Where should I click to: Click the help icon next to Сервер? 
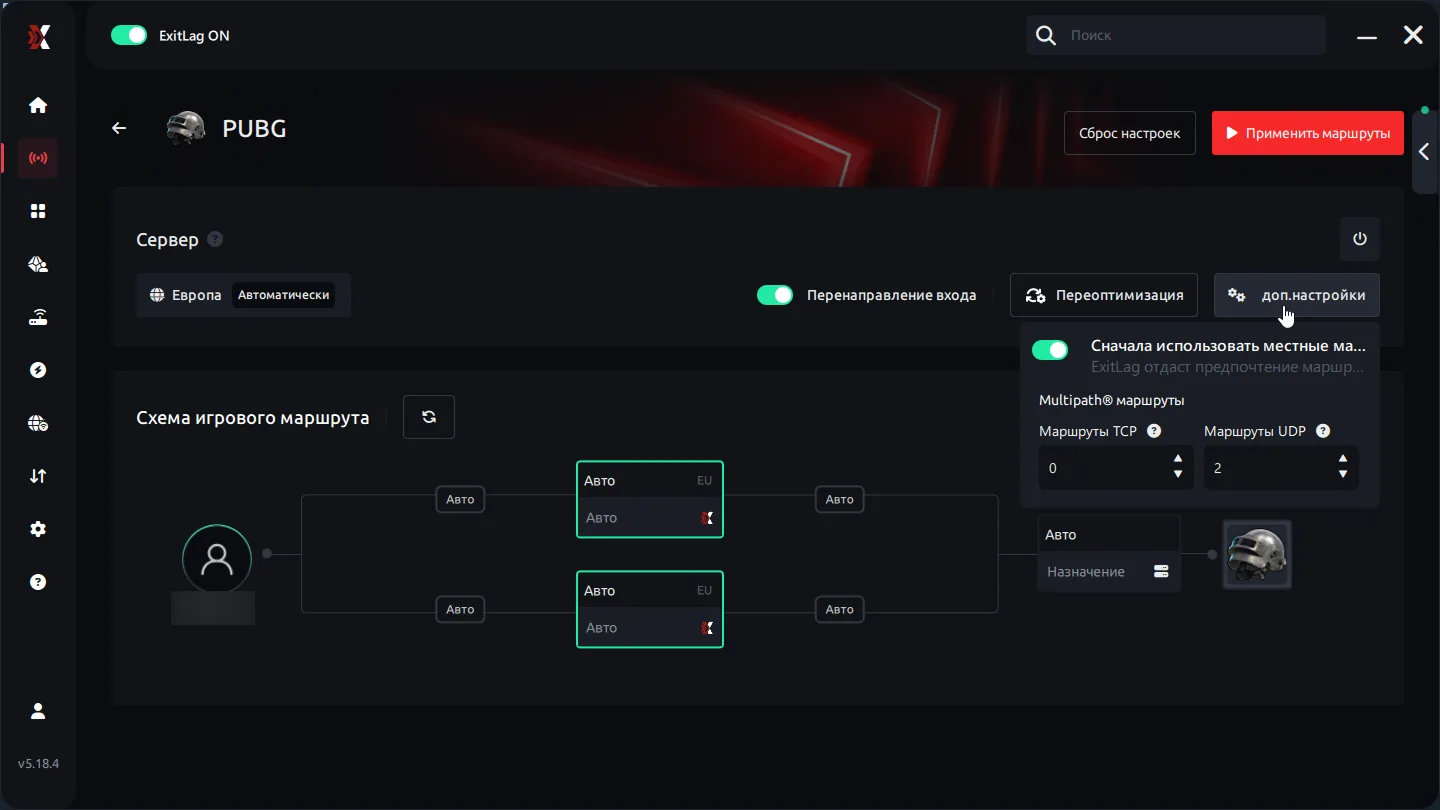(x=215, y=239)
